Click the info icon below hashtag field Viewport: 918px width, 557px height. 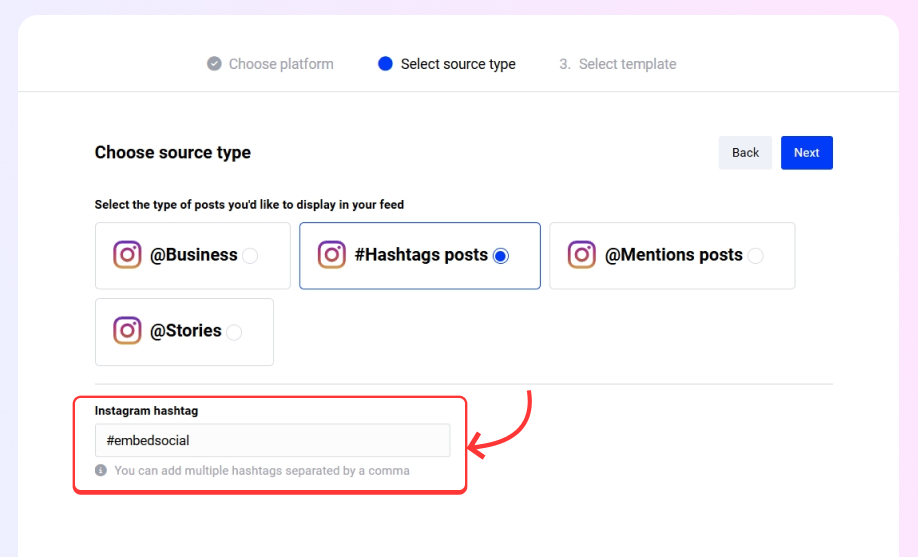tap(101, 470)
